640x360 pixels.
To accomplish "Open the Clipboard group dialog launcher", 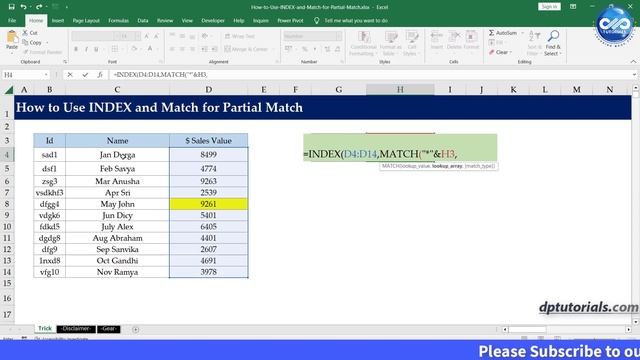I will tap(65, 62).
